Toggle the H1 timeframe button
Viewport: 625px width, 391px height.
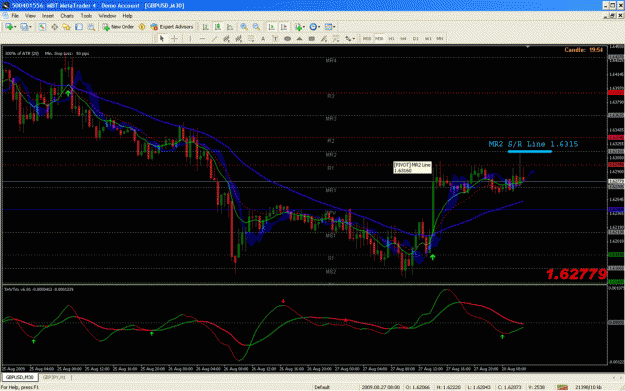391,39
